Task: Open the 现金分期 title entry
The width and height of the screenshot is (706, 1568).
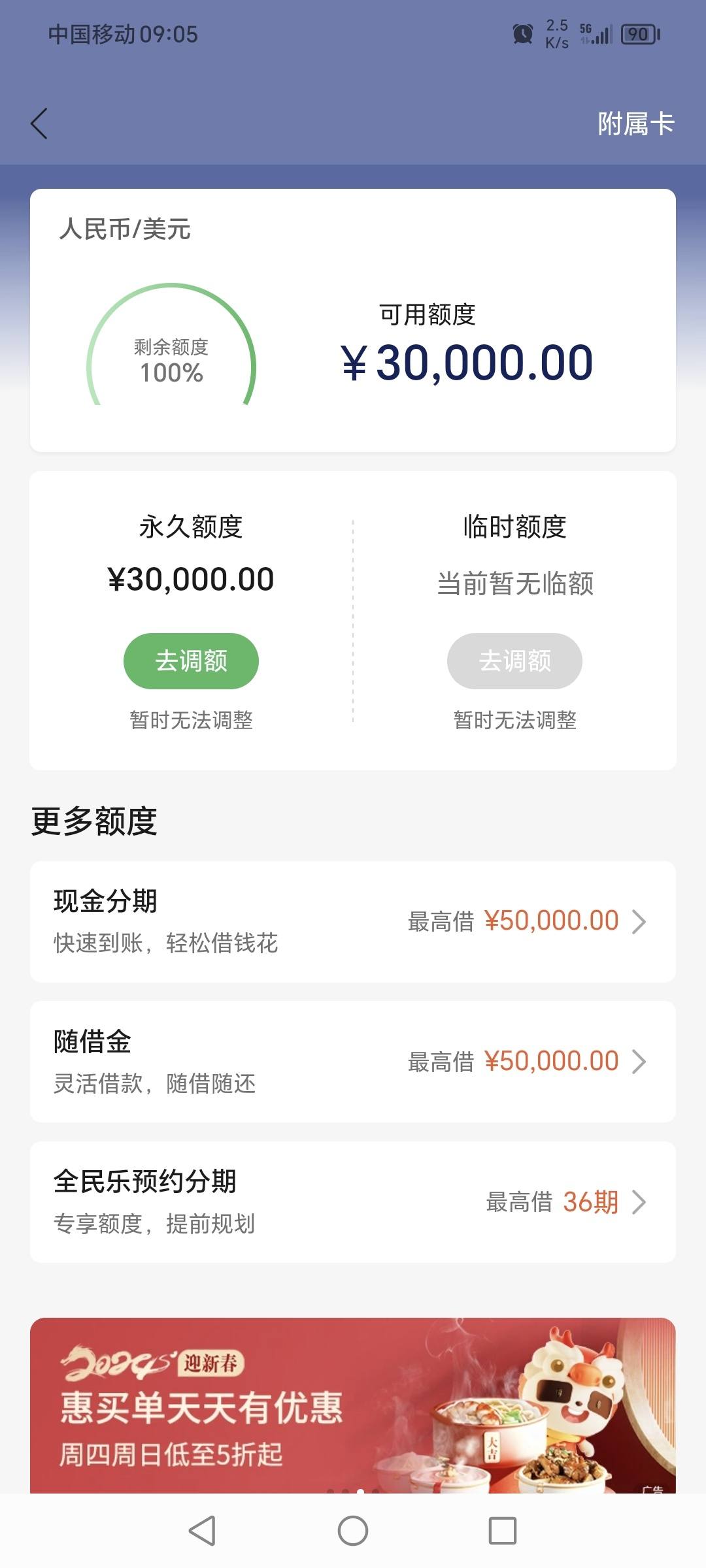Action: click(105, 901)
